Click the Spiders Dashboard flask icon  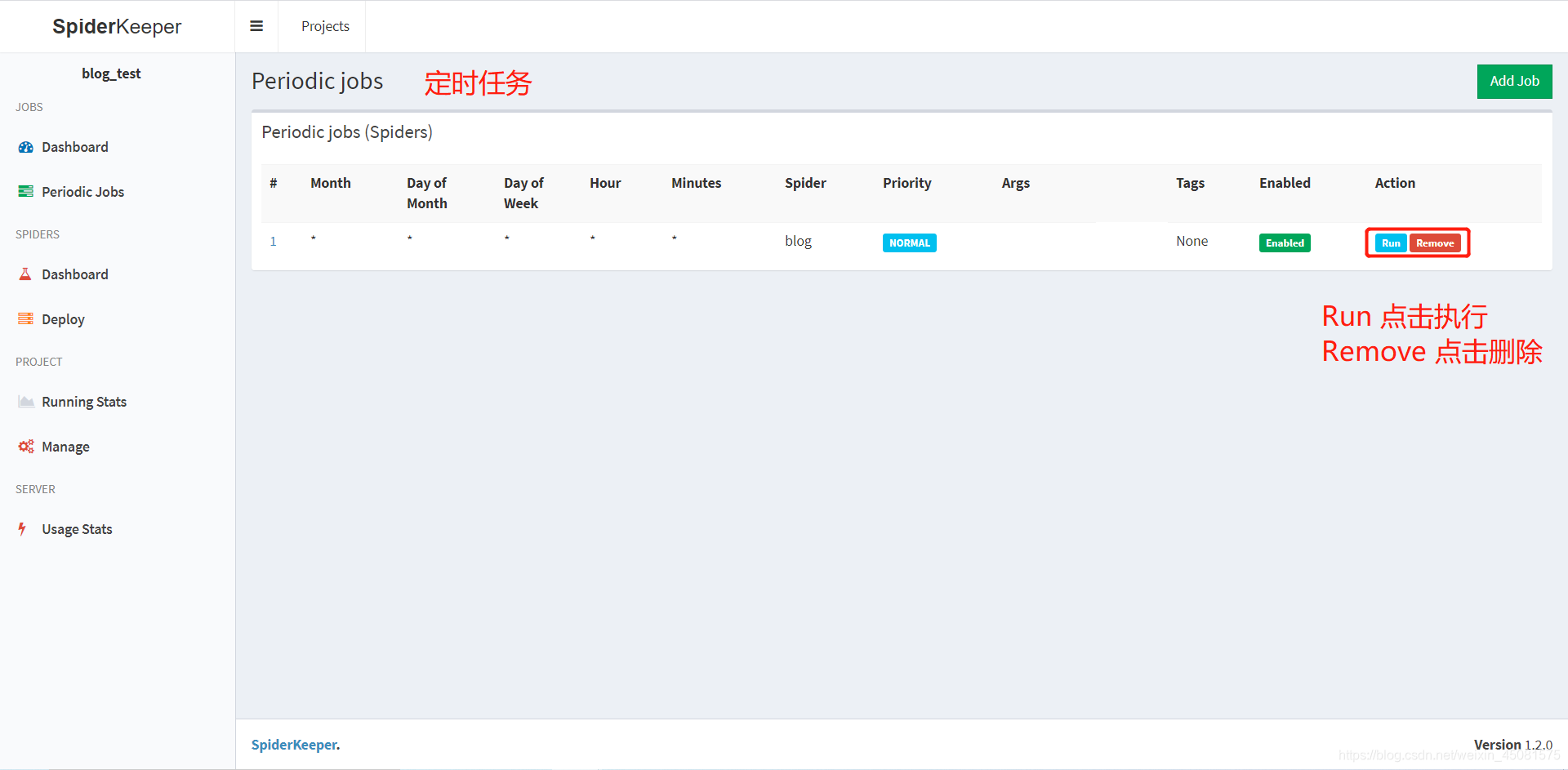pyautogui.click(x=25, y=274)
